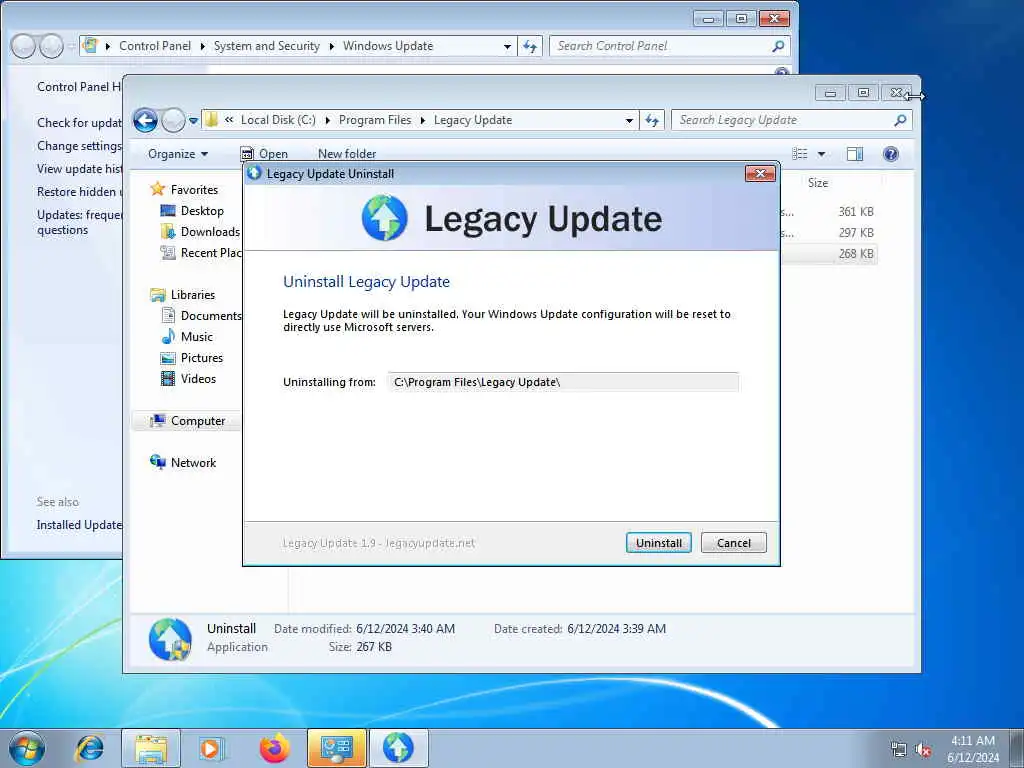This screenshot has width=1024, height=768.
Task: Refresh the Windows Update Control Panel window
Action: tap(530, 46)
